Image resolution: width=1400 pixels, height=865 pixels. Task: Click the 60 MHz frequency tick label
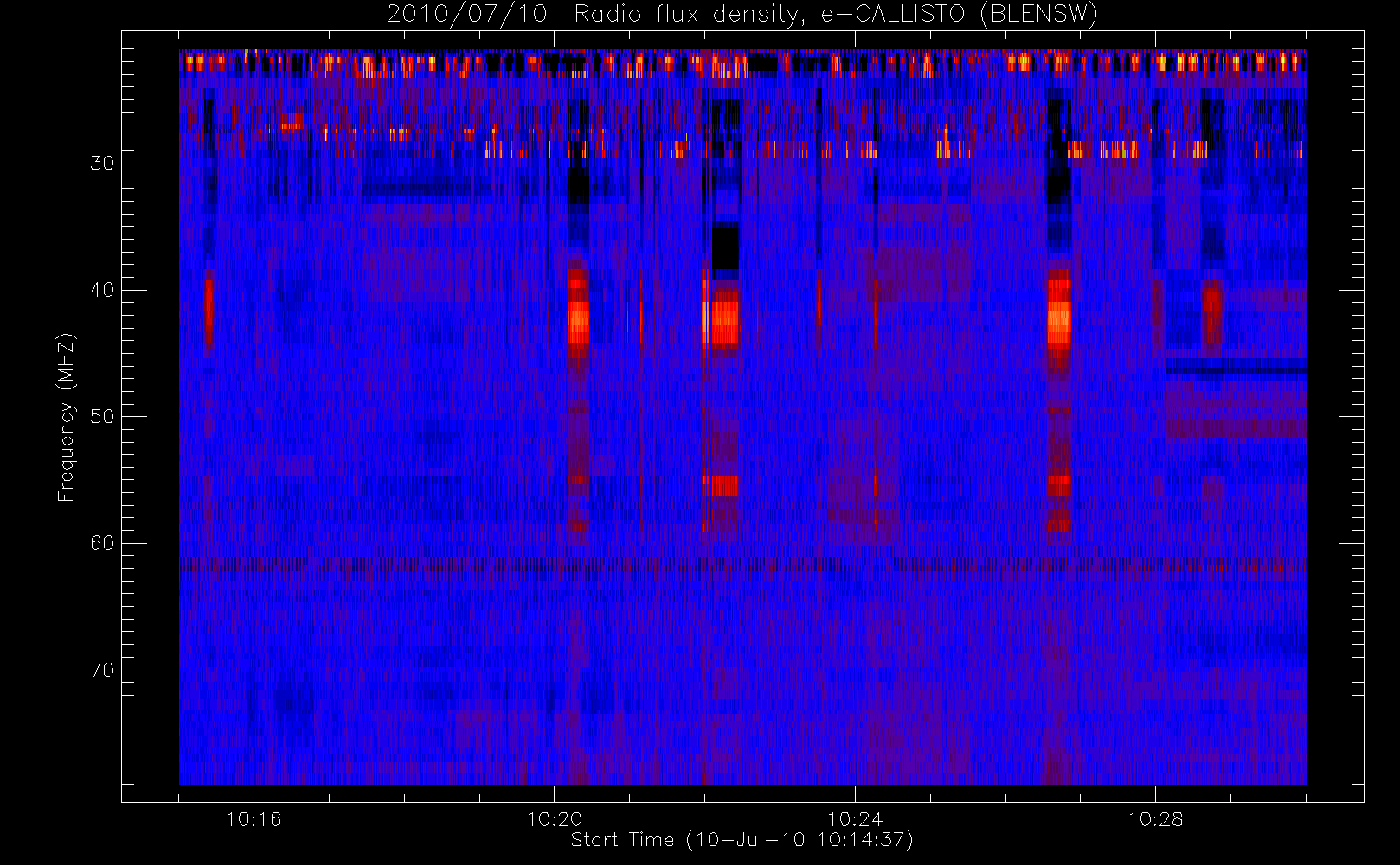point(102,543)
